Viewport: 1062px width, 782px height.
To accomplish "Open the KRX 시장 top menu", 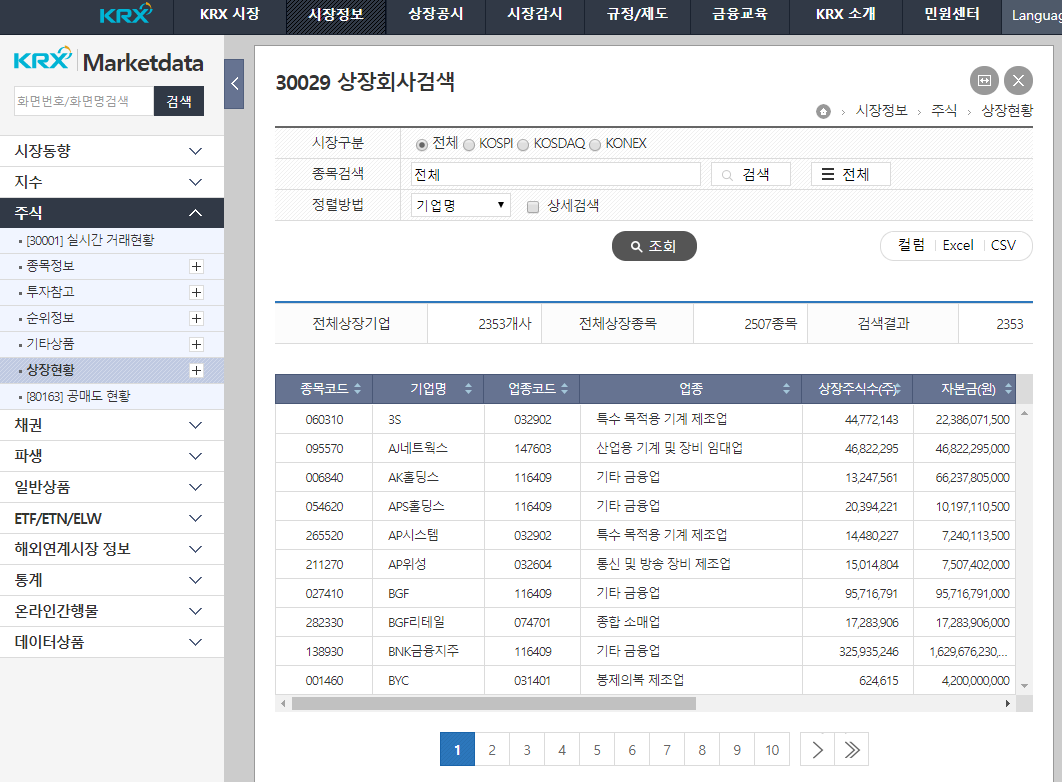I will pos(230,14).
